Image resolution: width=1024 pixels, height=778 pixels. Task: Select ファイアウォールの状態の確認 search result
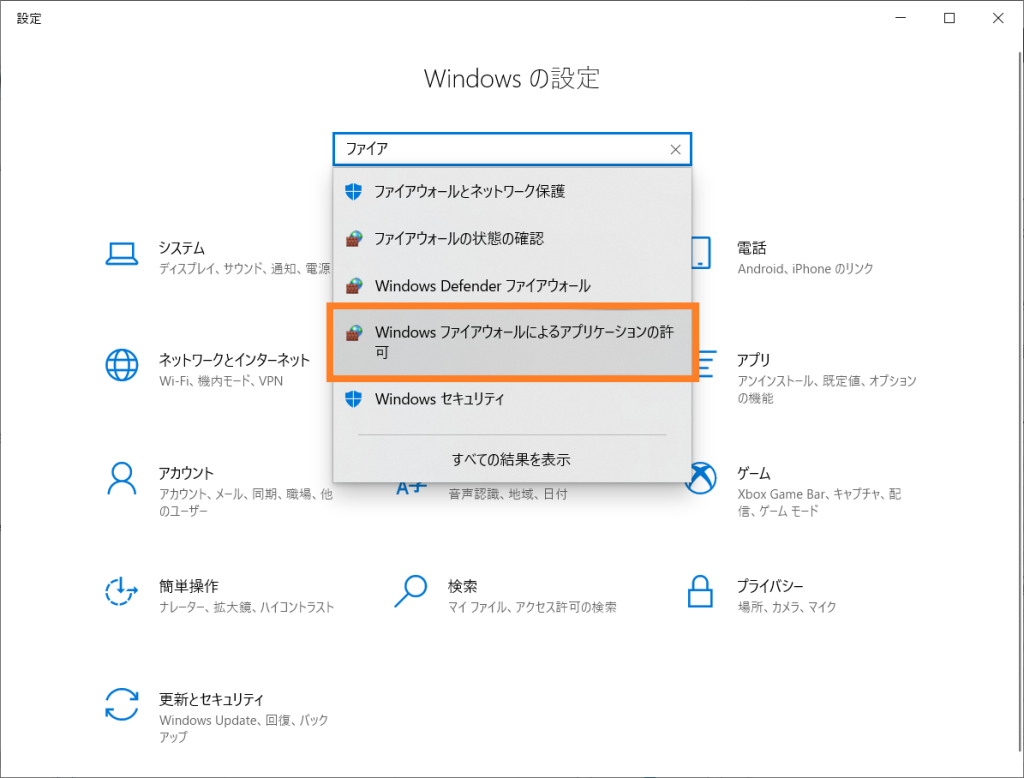click(x=512, y=238)
